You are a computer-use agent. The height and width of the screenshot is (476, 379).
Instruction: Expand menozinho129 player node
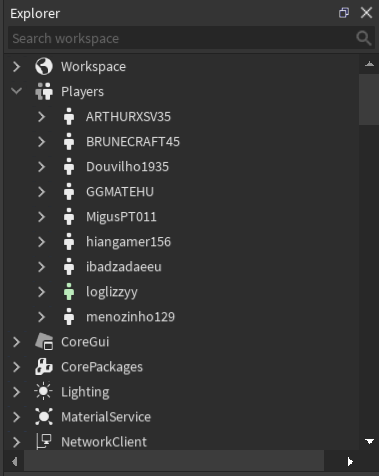(x=41, y=317)
